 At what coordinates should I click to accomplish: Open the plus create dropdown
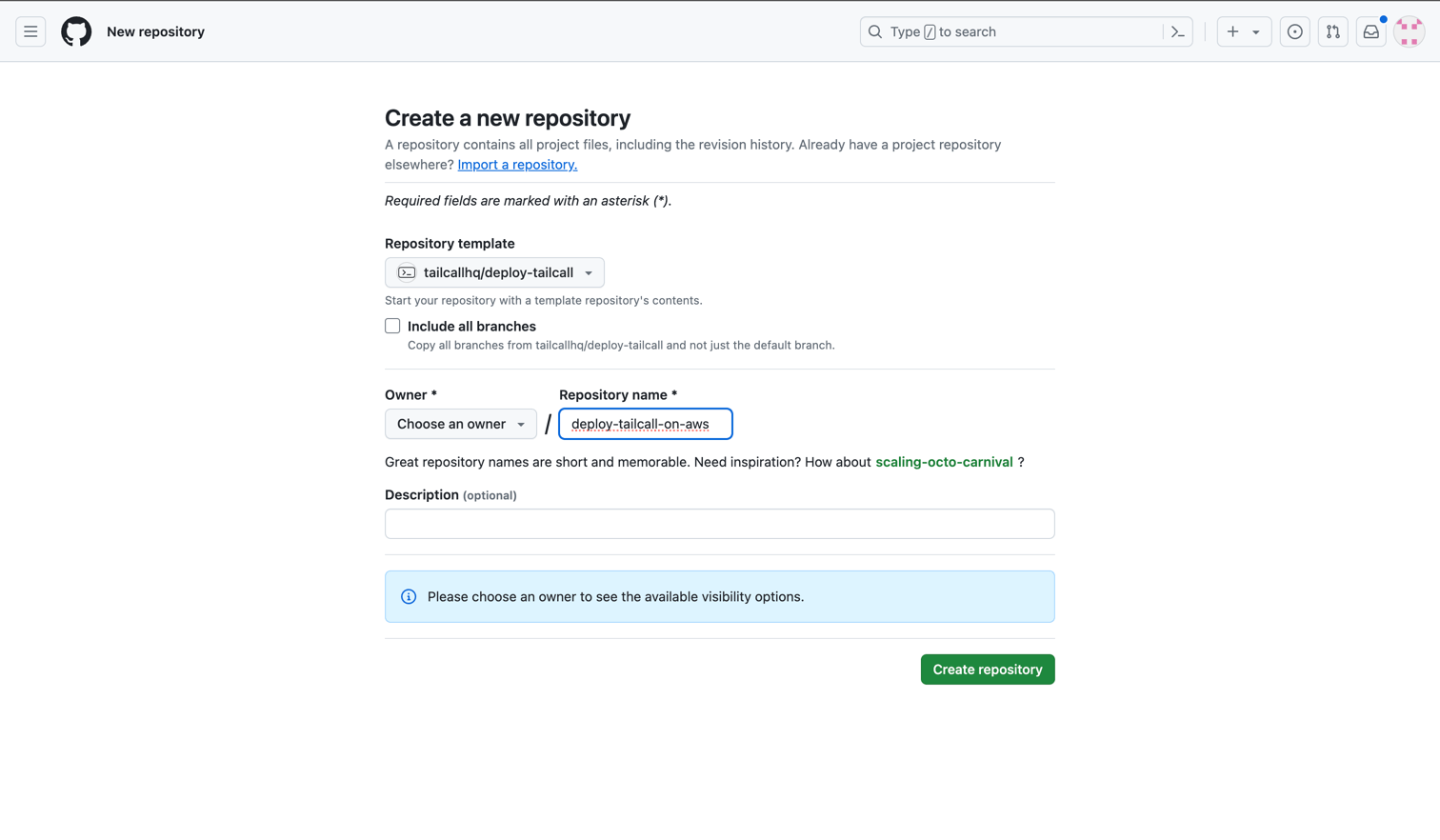[1244, 31]
